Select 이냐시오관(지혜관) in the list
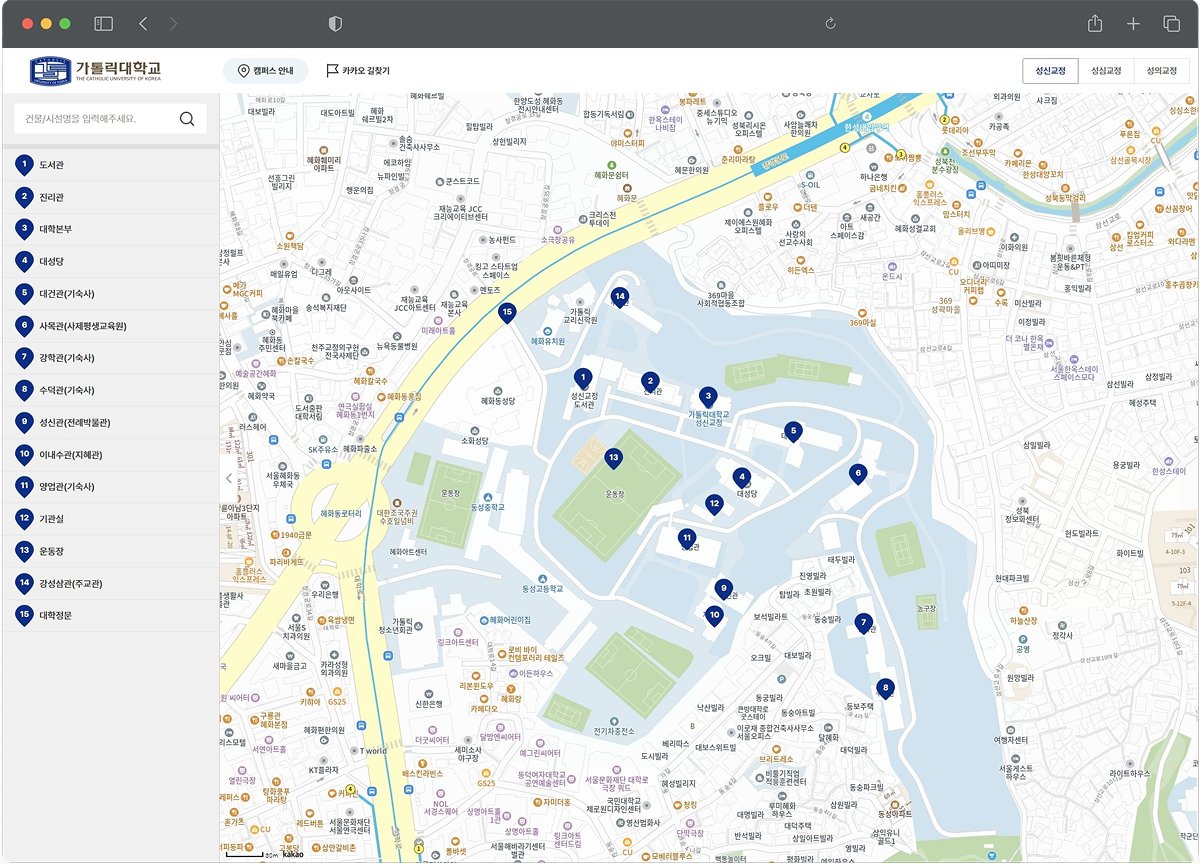 [110, 454]
